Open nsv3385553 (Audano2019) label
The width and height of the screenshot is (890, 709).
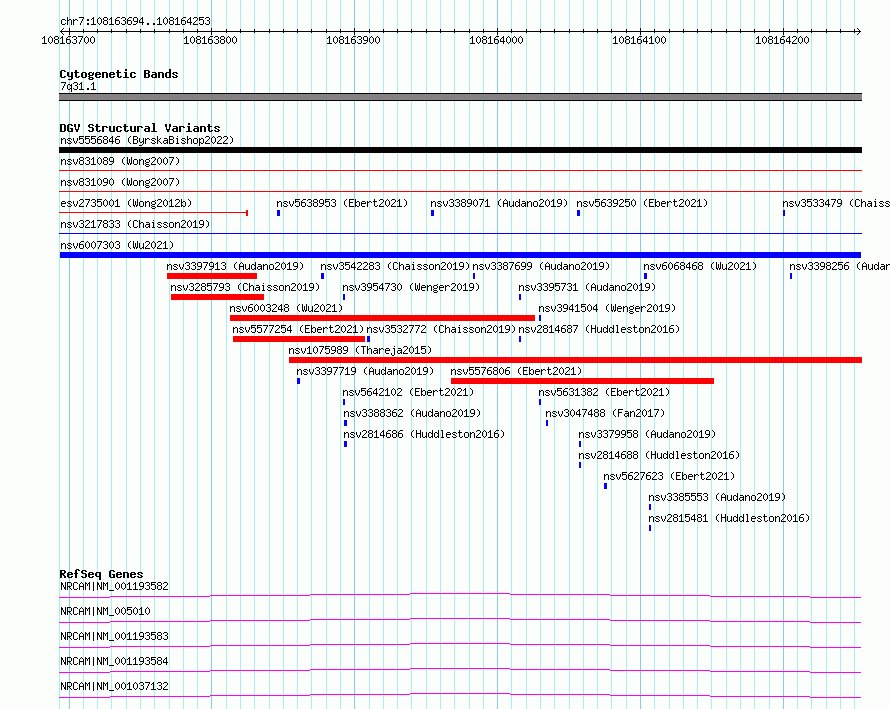717,497
